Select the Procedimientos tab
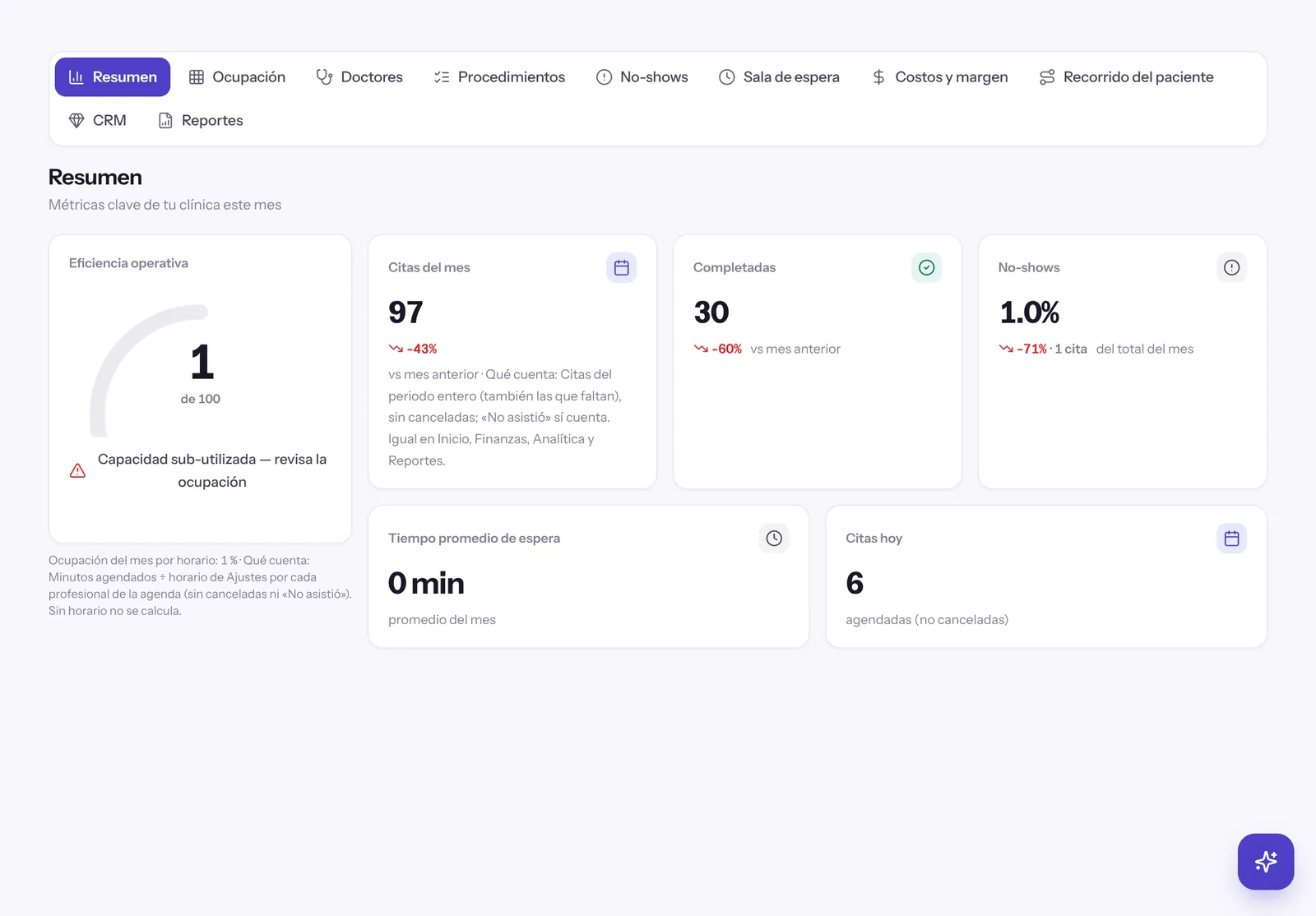The height and width of the screenshot is (916, 1316). (499, 76)
